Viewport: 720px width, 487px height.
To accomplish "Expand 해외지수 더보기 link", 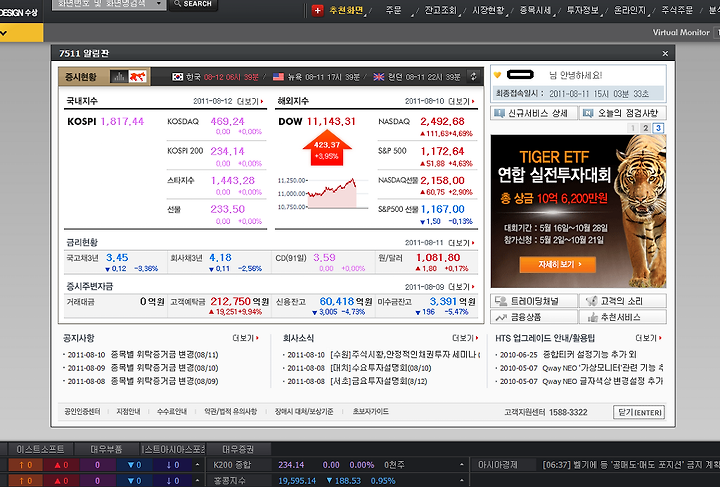I will (461, 101).
